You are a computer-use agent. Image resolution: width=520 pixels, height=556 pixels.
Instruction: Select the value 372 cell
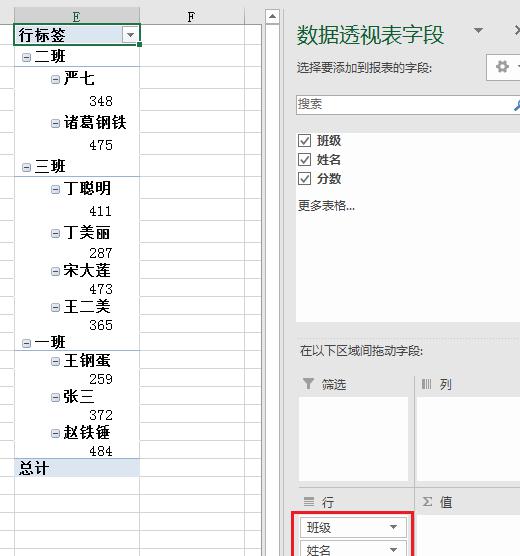(77, 414)
